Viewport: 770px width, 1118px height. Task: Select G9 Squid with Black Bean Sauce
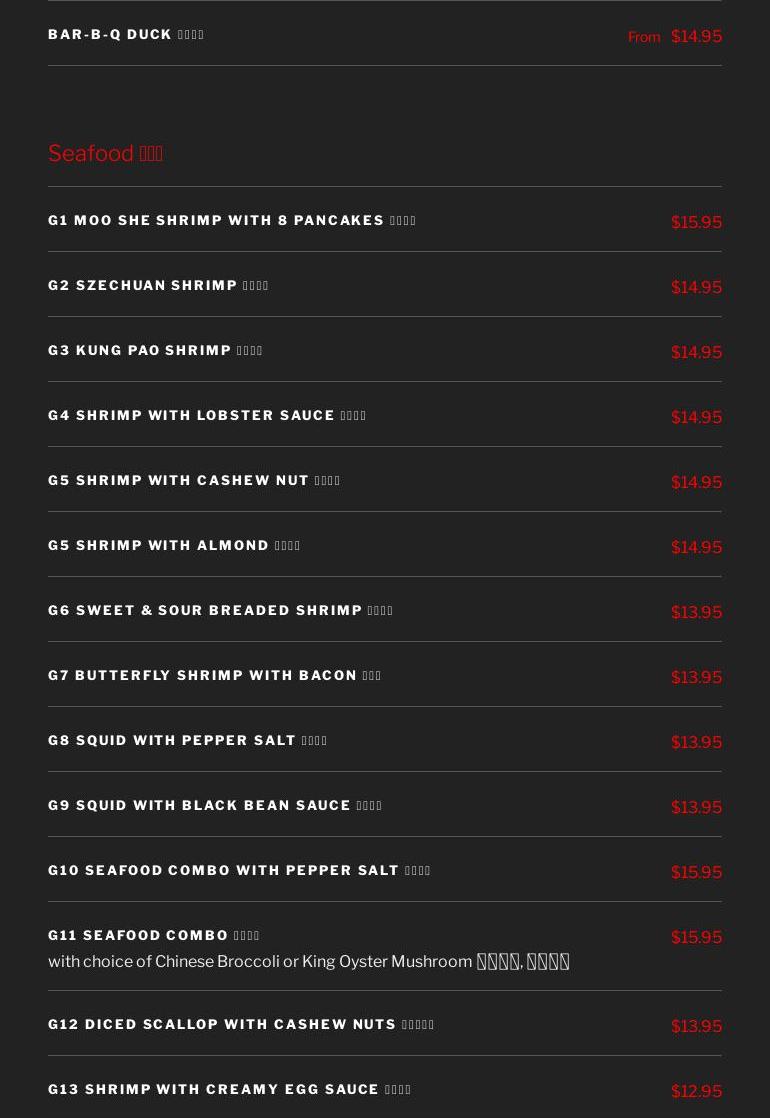[215, 806]
